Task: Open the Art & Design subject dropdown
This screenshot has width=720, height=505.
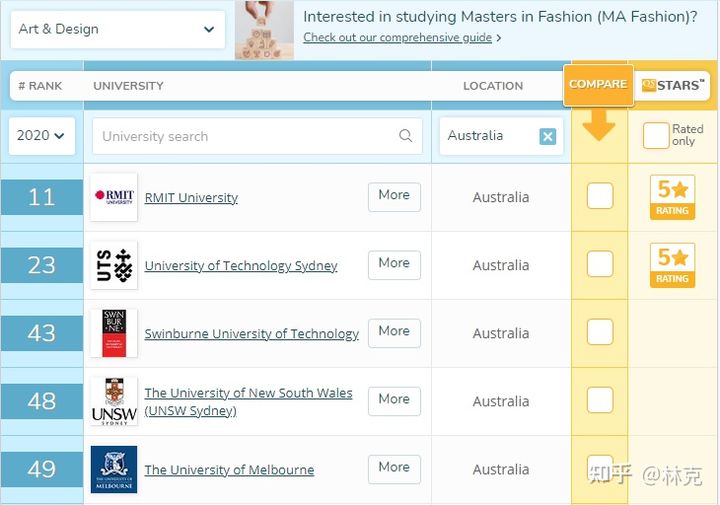Action: pyautogui.click(x=118, y=29)
